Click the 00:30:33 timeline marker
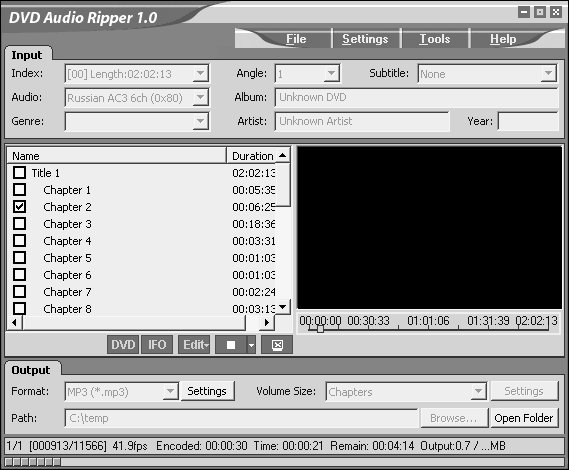The width and height of the screenshot is (569, 470). click(368, 320)
